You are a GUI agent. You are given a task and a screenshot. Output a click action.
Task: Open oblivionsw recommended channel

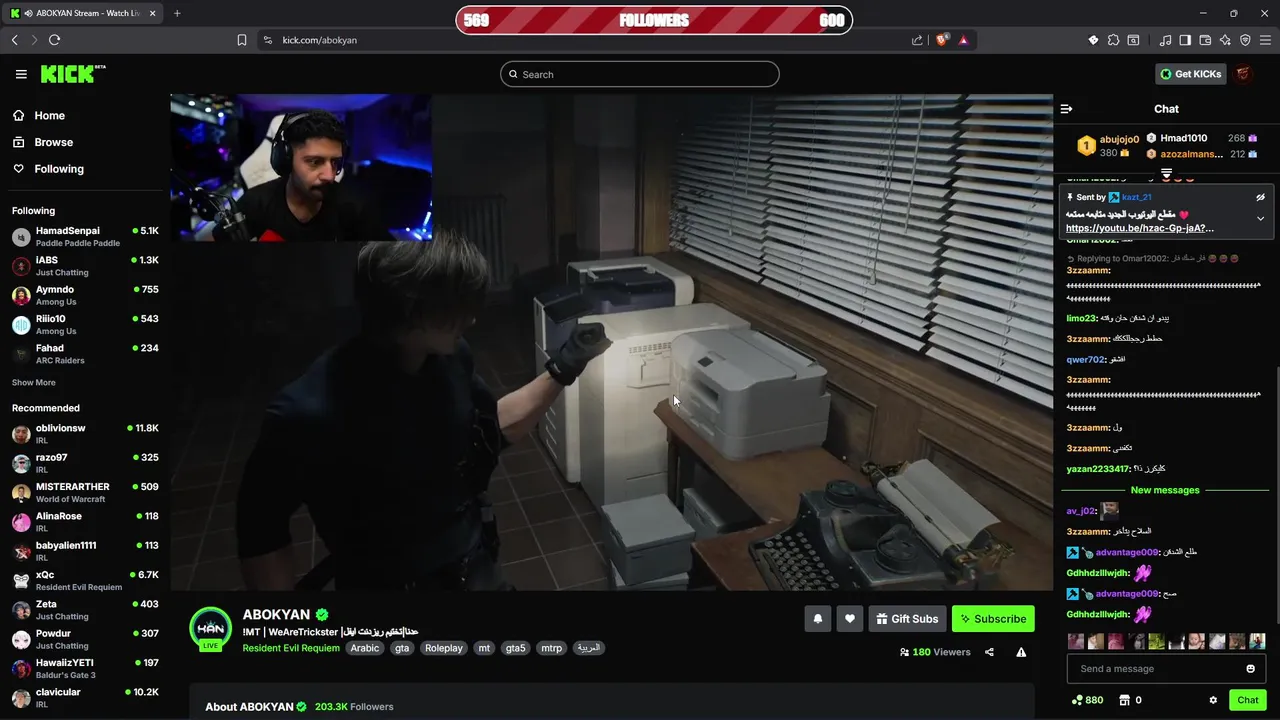[x=85, y=434]
